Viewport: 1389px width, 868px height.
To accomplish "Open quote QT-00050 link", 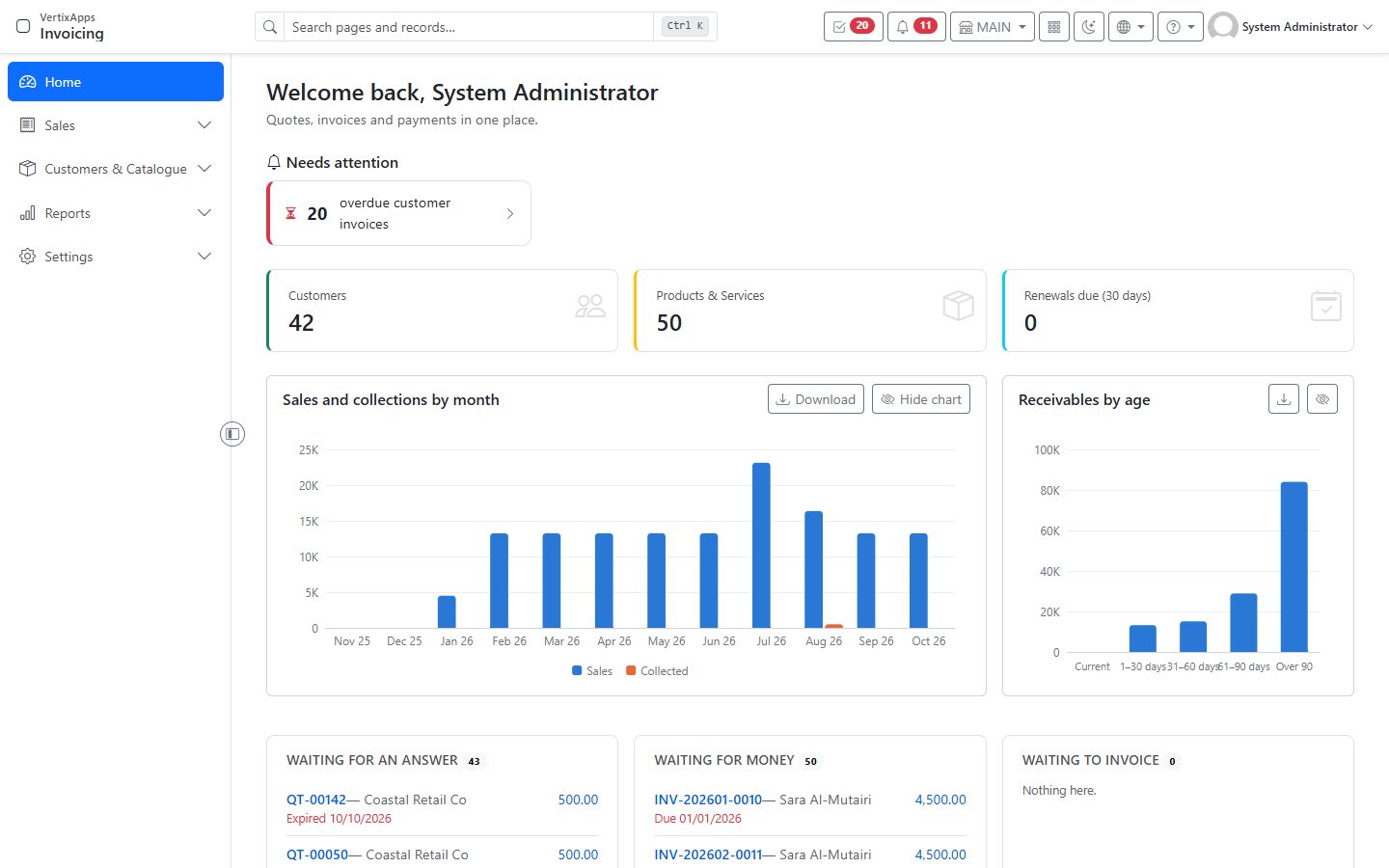I will 317,854.
